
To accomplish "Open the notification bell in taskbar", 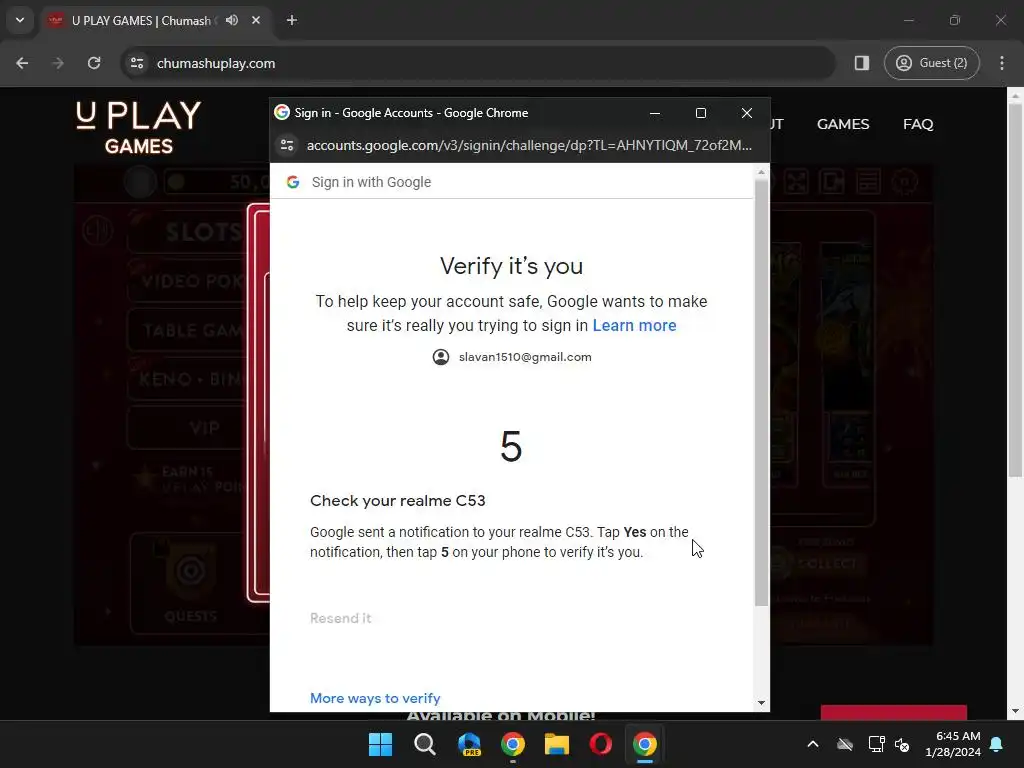I will (x=997, y=744).
